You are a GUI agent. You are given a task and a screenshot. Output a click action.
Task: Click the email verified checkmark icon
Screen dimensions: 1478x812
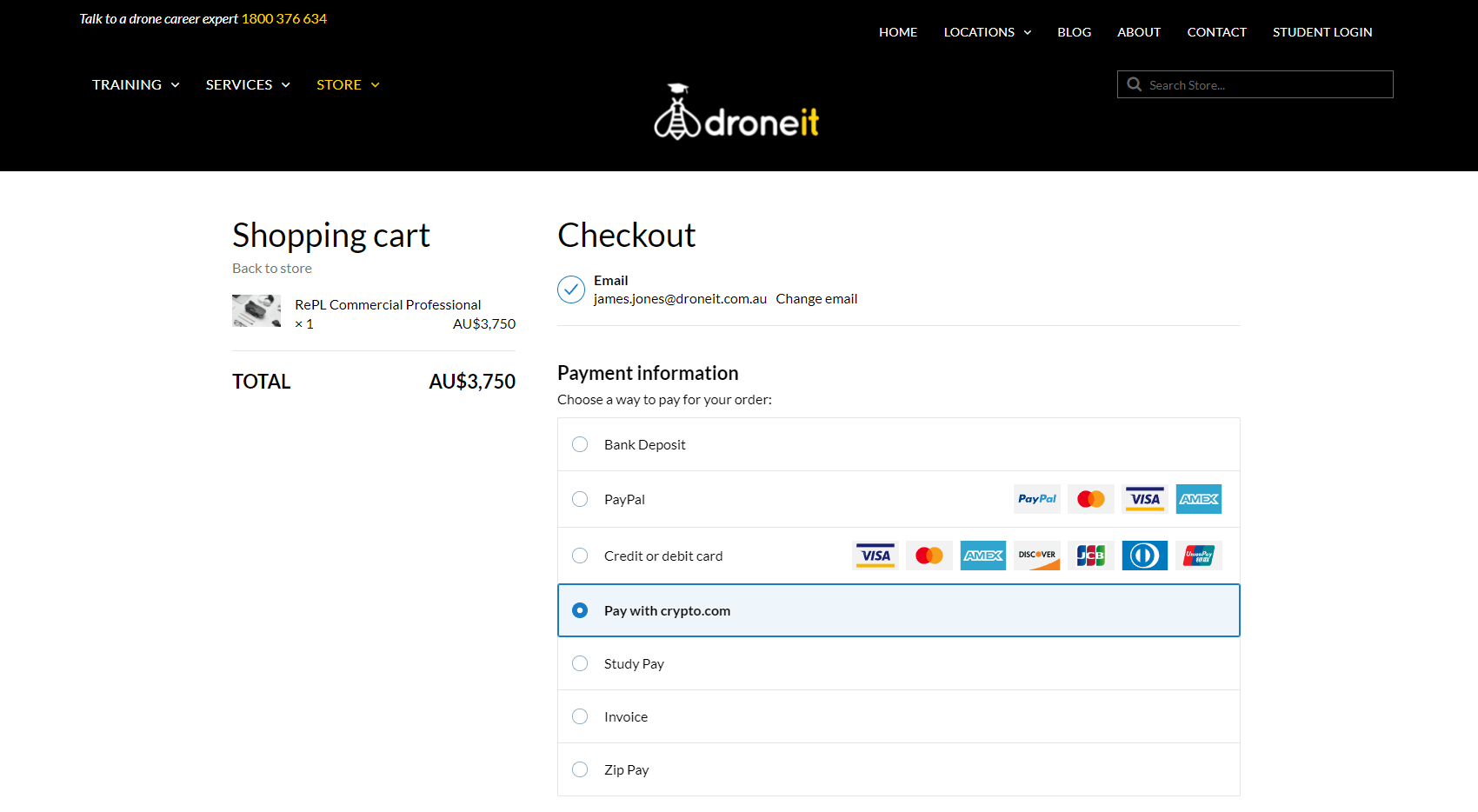tap(571, 290)
